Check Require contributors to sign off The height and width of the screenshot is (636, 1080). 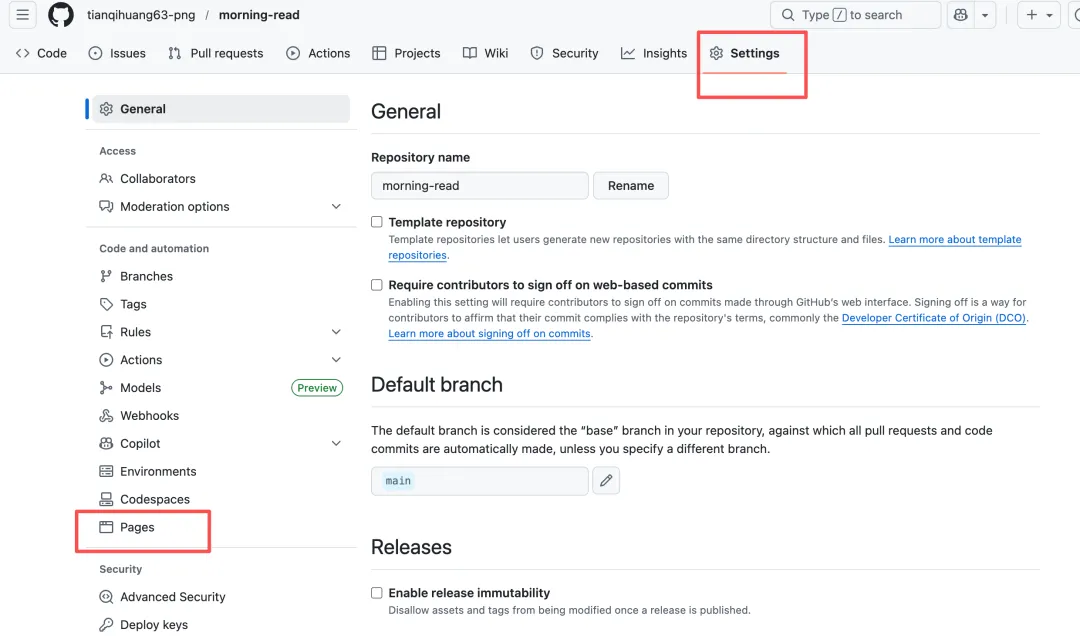(377, 285)
